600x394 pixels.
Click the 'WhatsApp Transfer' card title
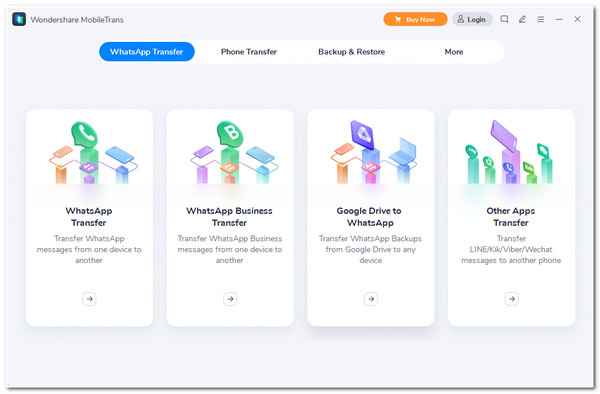click(x=89, y=217)
